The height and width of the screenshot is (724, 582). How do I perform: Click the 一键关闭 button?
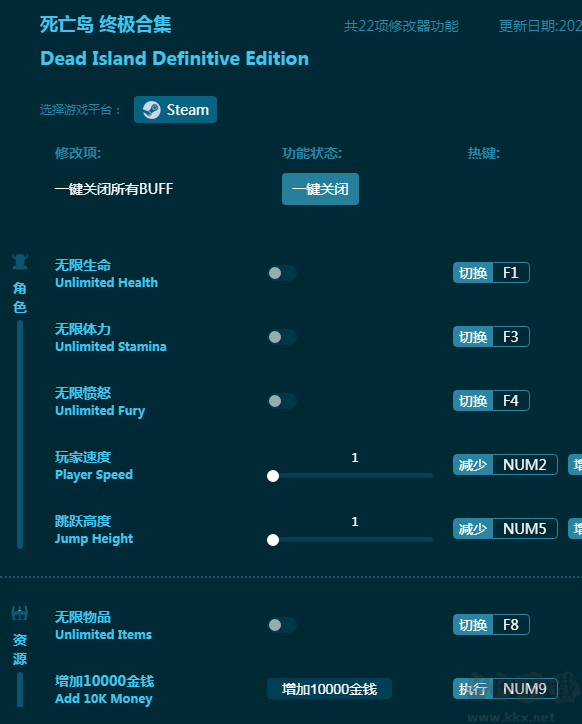click(320, 189)
